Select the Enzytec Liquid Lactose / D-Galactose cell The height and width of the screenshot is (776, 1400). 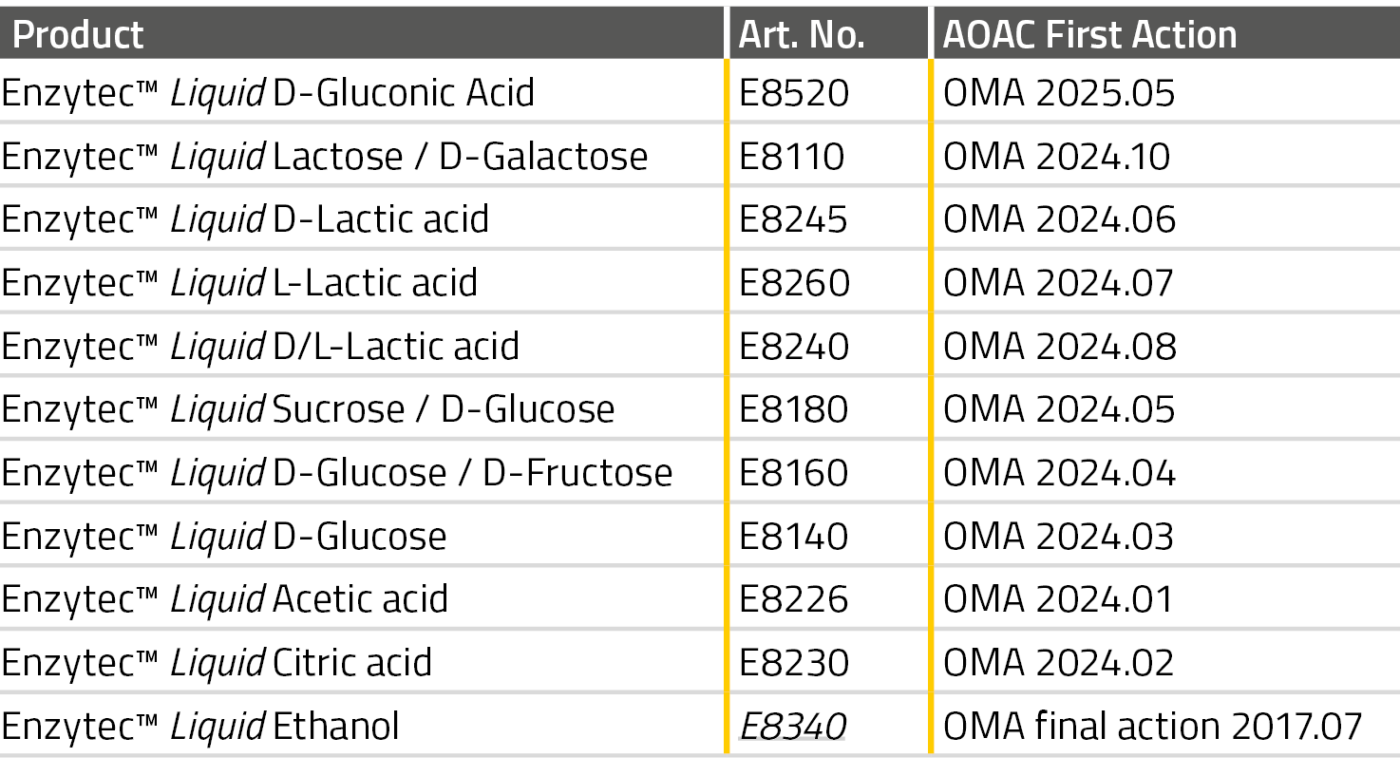coord(323,156)
